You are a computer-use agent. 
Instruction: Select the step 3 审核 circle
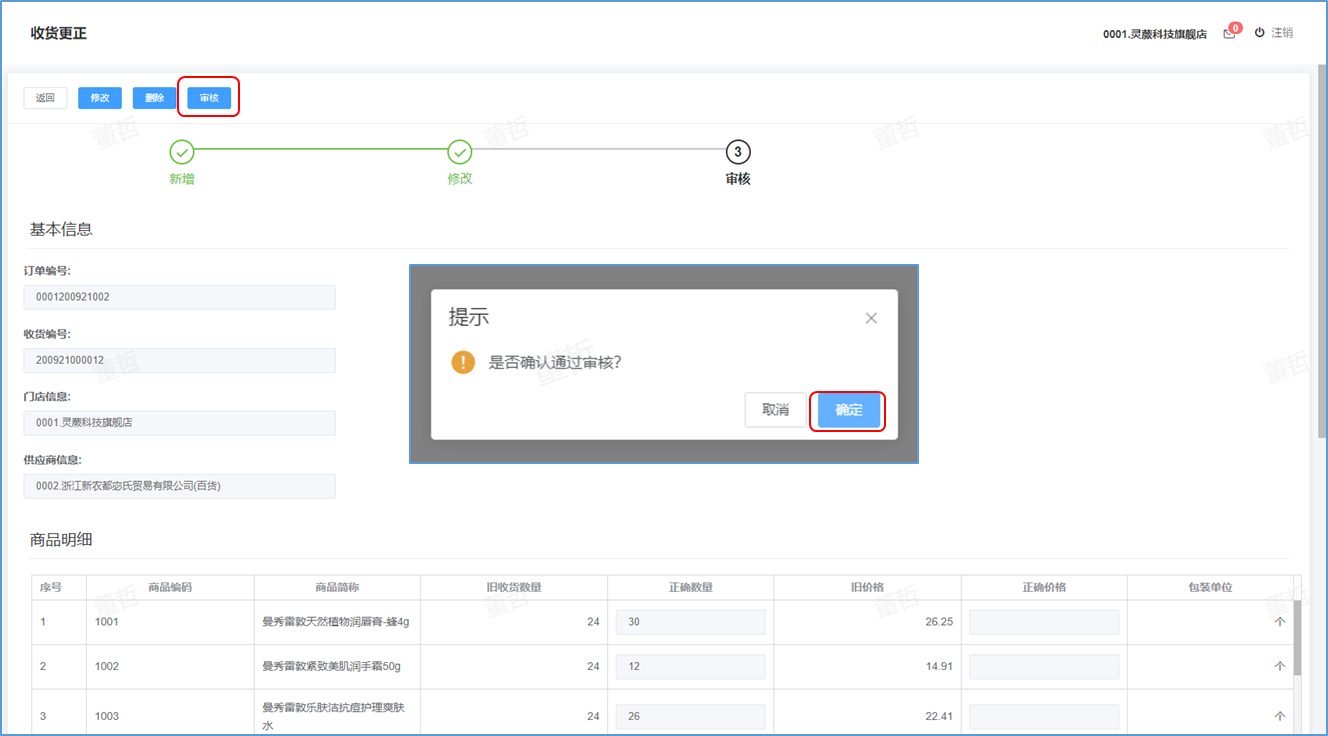(x=738, y=152)
